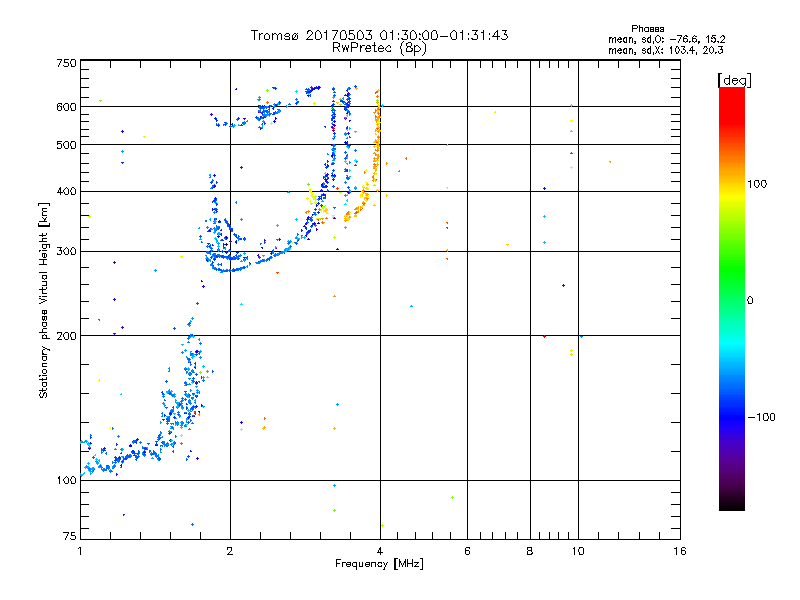
Task: Click the x-axis '4' tick label
Action: point(380,551)
